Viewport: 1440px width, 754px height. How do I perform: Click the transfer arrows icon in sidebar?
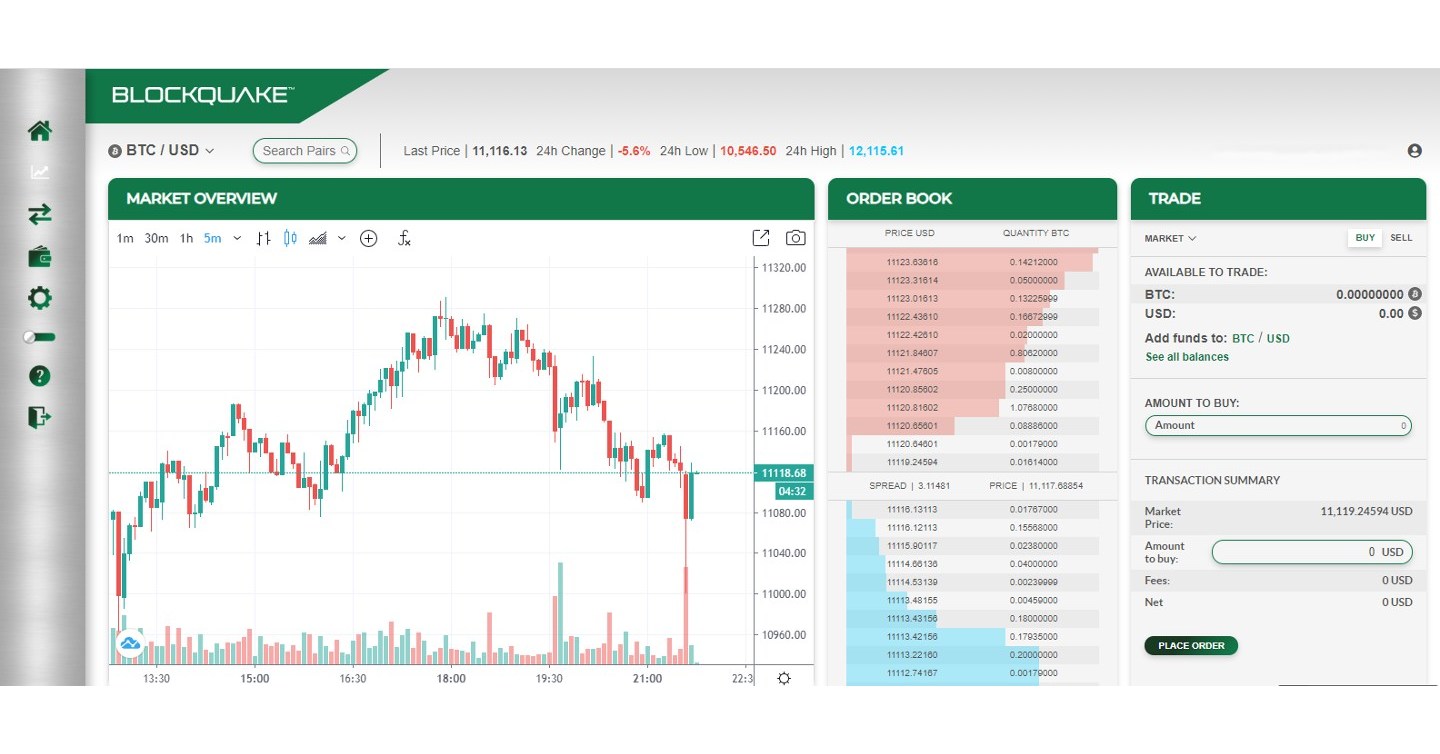point(38,214)
